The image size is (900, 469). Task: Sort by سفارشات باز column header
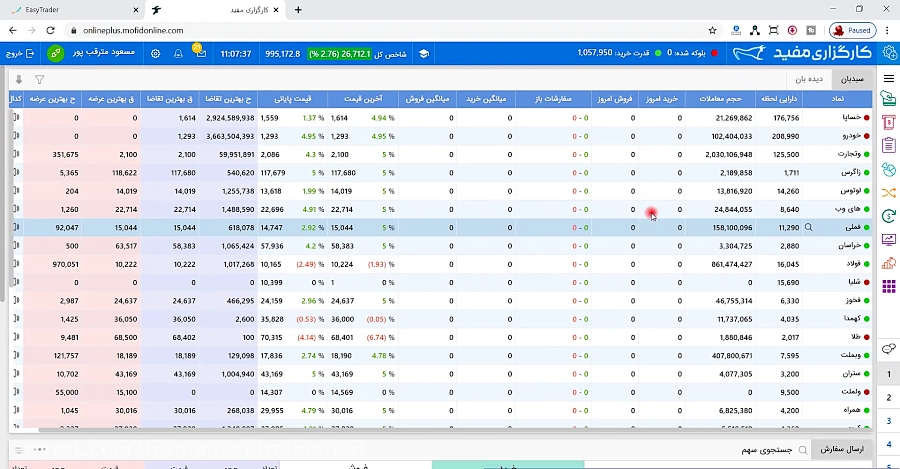[x=553, y=99]
